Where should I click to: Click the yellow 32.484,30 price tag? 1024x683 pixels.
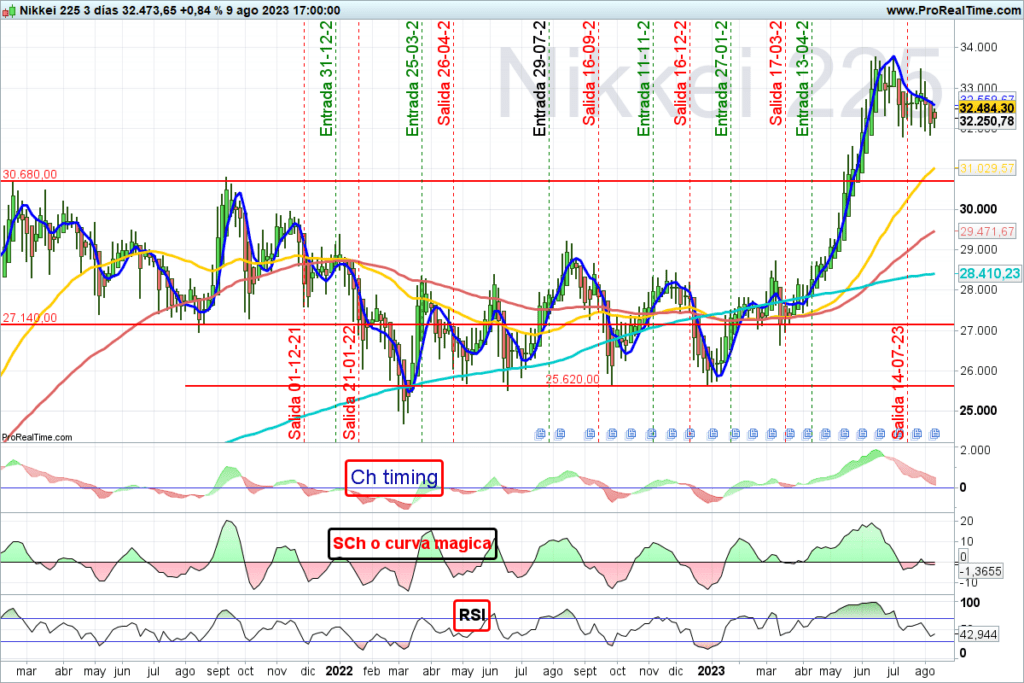pos(987,108)
